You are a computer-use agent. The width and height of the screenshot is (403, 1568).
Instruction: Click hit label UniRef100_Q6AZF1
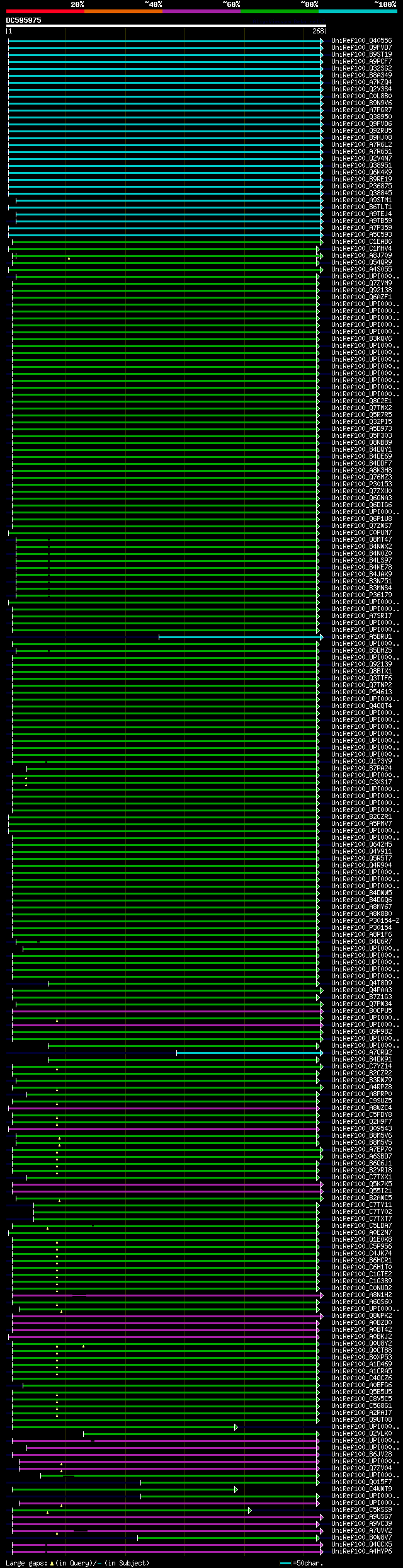coord(361,297)
